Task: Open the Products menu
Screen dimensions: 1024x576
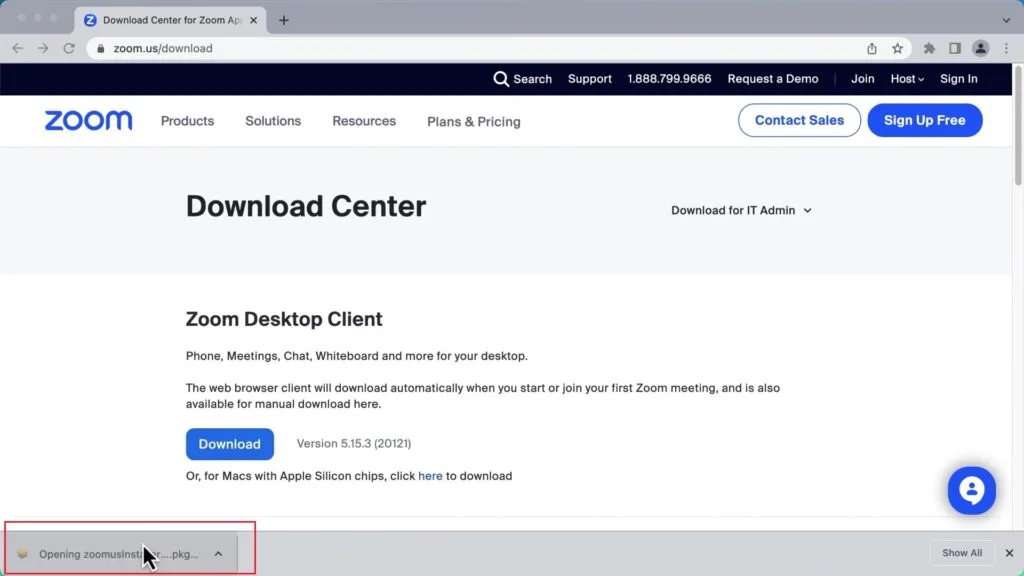Action: click(x=187, y=121)
